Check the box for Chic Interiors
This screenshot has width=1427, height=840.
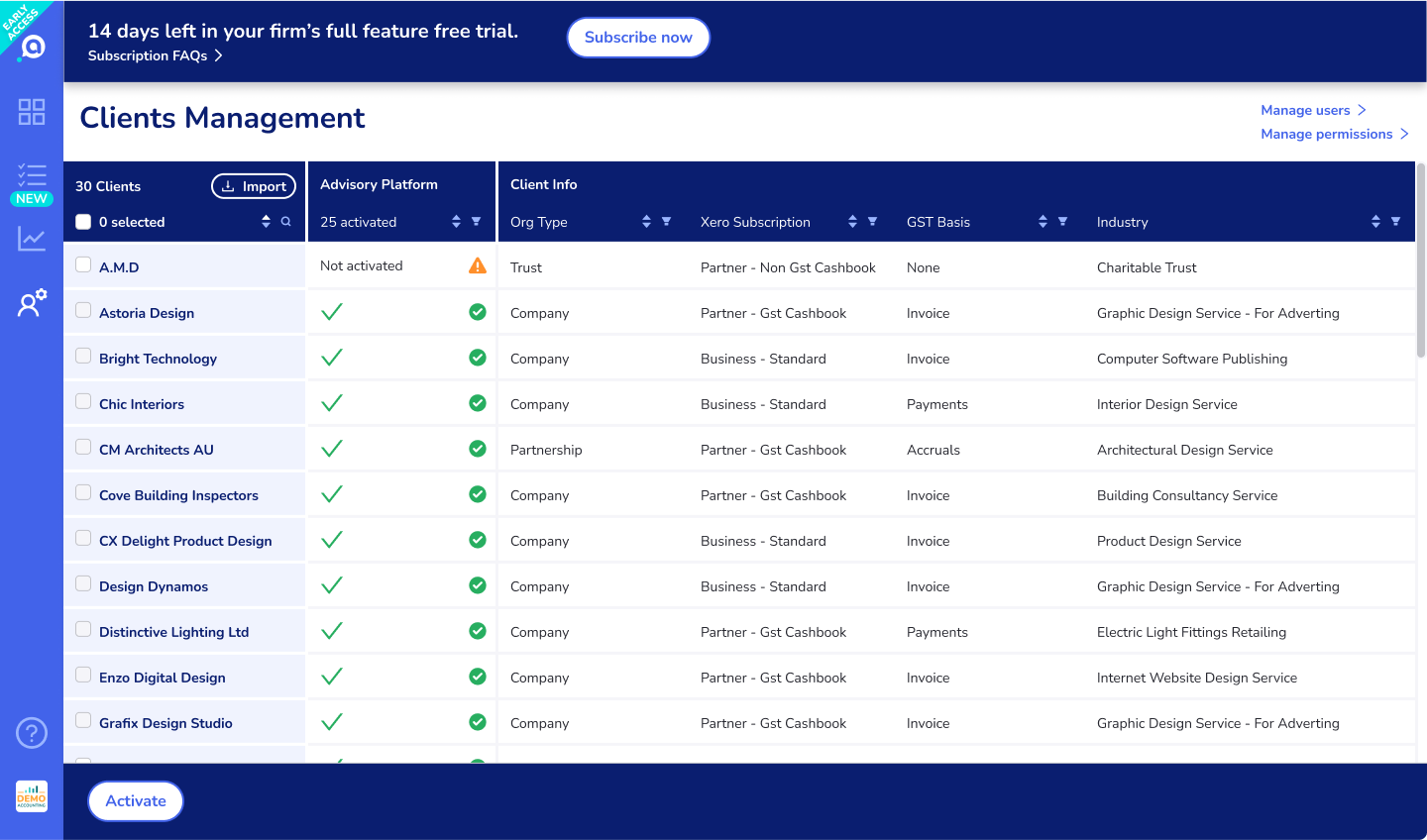83,402
